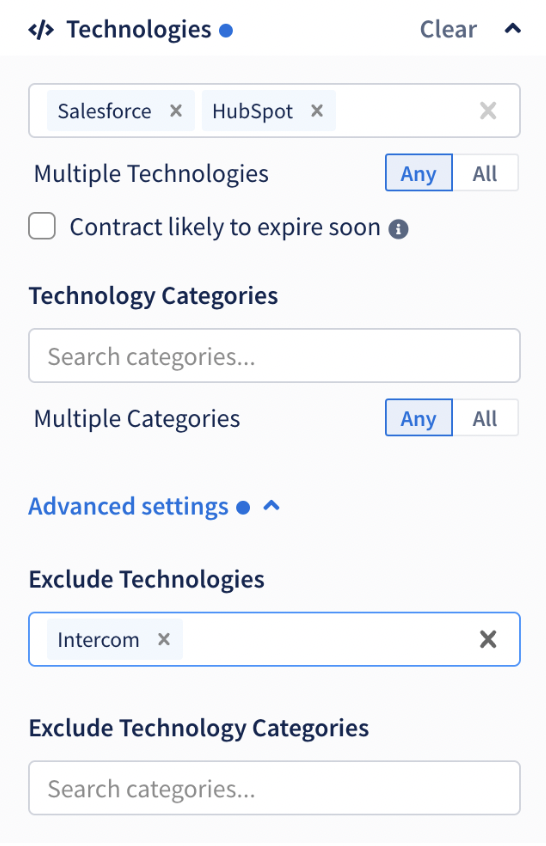The image size is (546, 846).
Task: Click the Technologies code brackets icon
Action: (41, 30)
